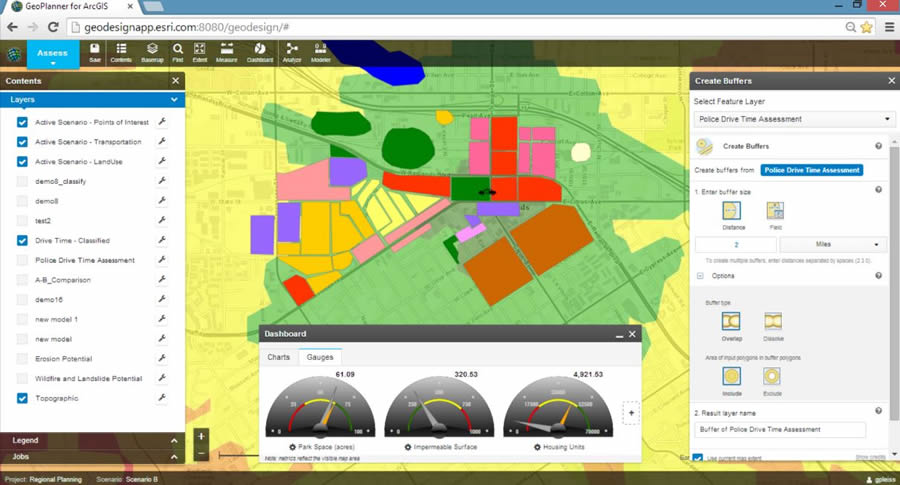Click the Result layer name field
Viewport: 900px width, 485px height.
pos(780,429)
